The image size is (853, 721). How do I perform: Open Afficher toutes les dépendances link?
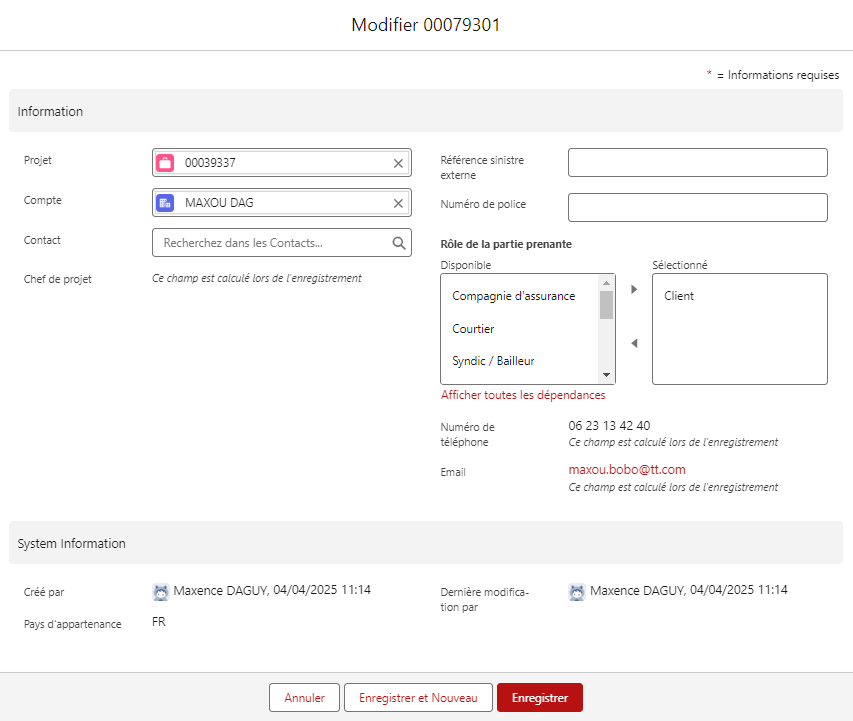[523, 395]
